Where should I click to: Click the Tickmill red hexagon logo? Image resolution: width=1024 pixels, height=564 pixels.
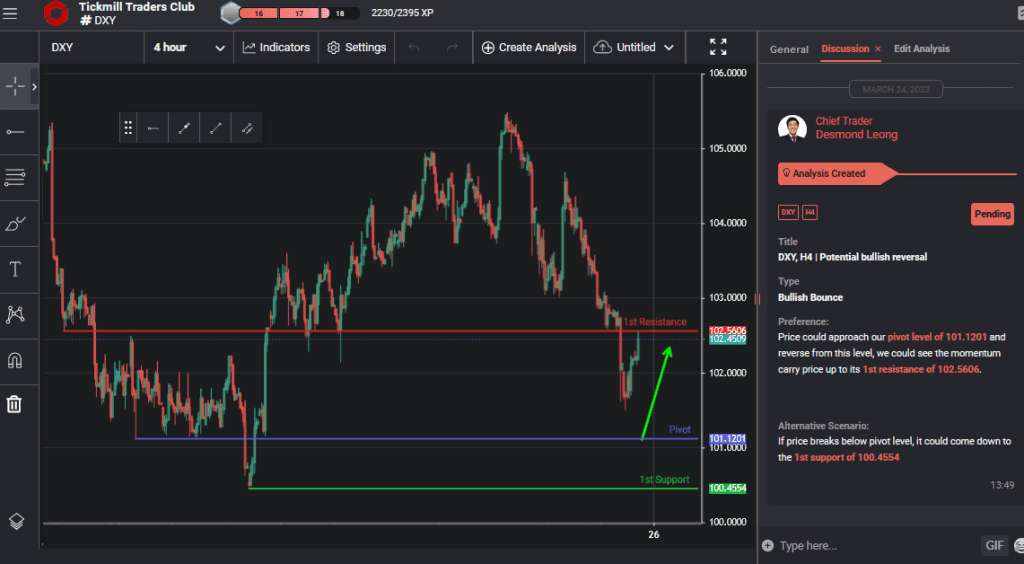point(56,14)
